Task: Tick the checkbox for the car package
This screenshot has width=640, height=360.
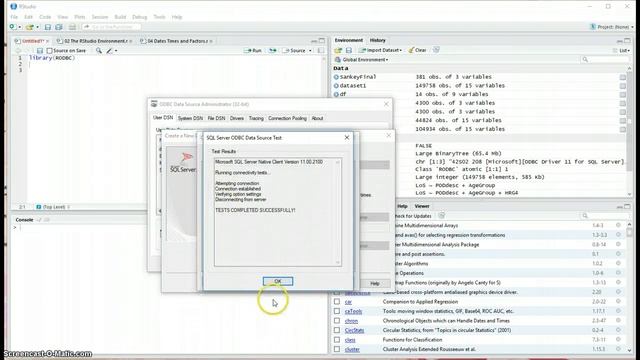Action: [337, 302]
